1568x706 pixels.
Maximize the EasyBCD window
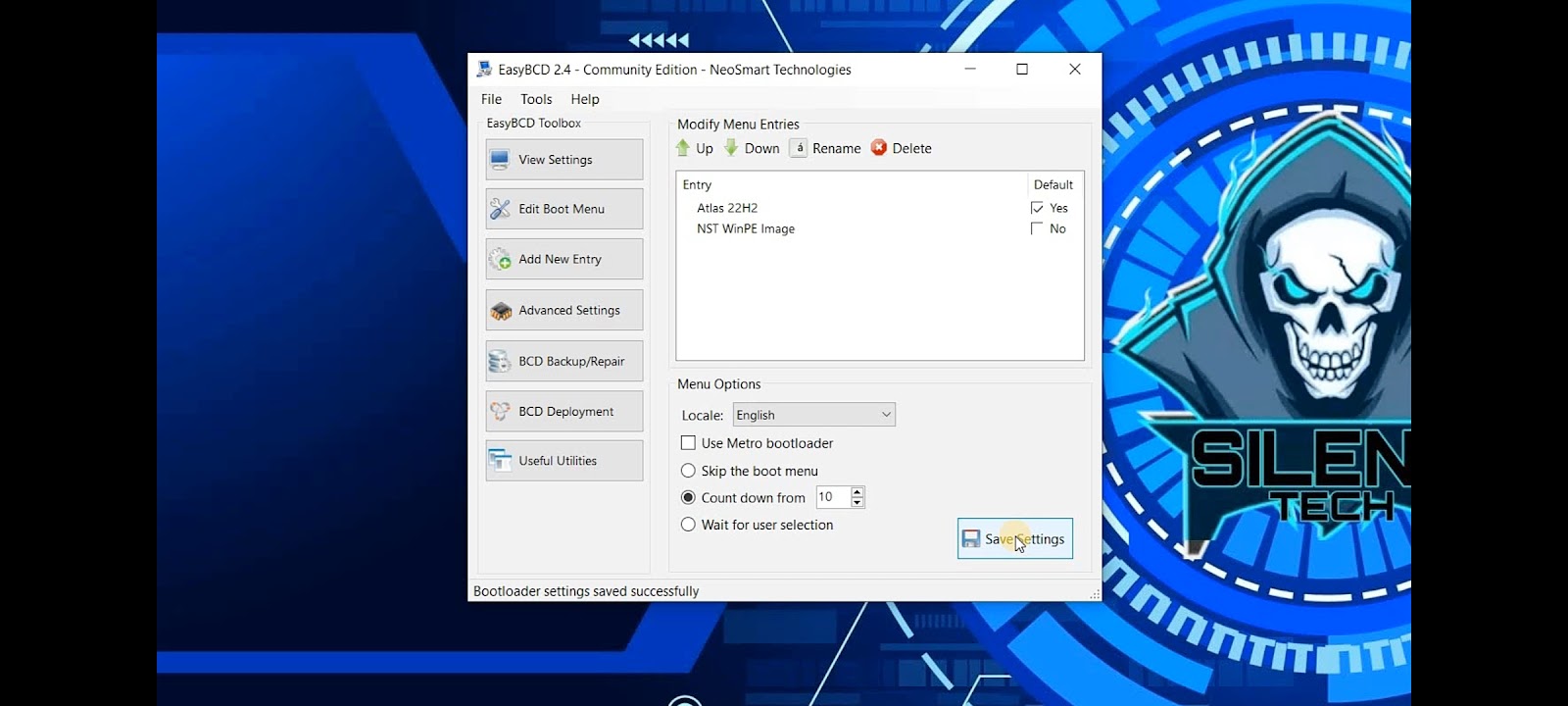coord(1022,70)
